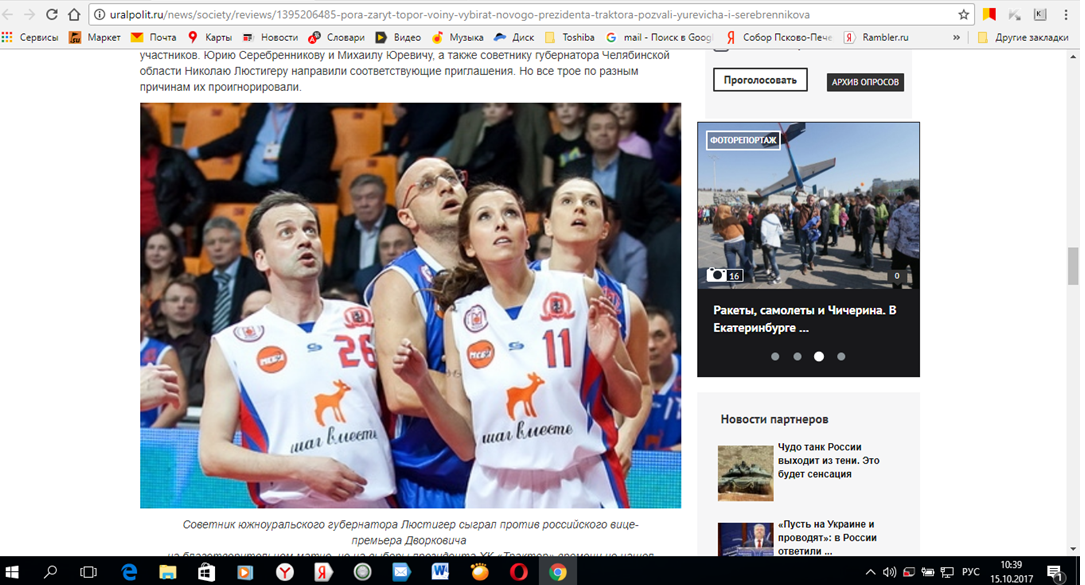Select the third active slider dot

tap(819, 357)
